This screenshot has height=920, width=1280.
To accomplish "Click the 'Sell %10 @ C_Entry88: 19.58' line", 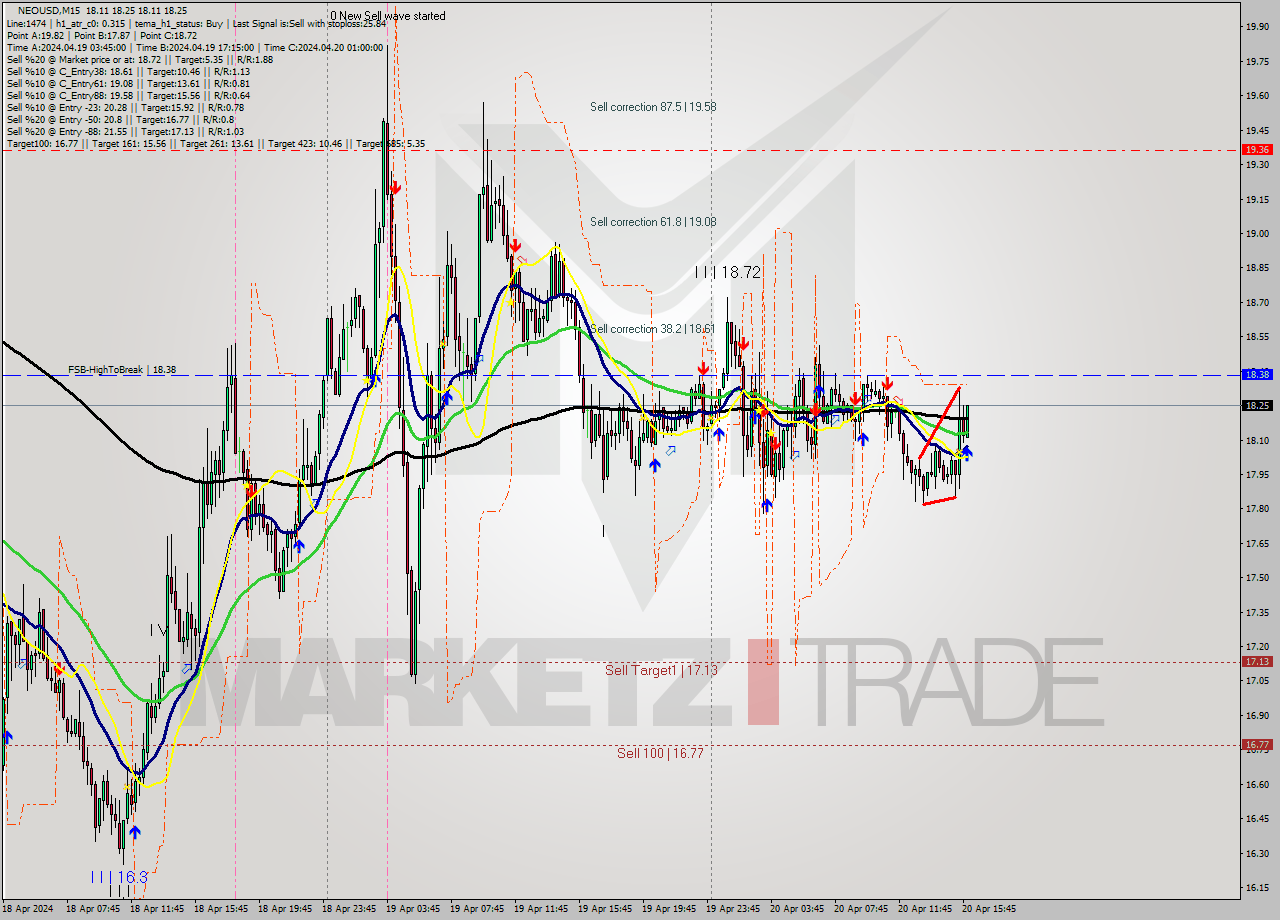I will click(128, 95).
